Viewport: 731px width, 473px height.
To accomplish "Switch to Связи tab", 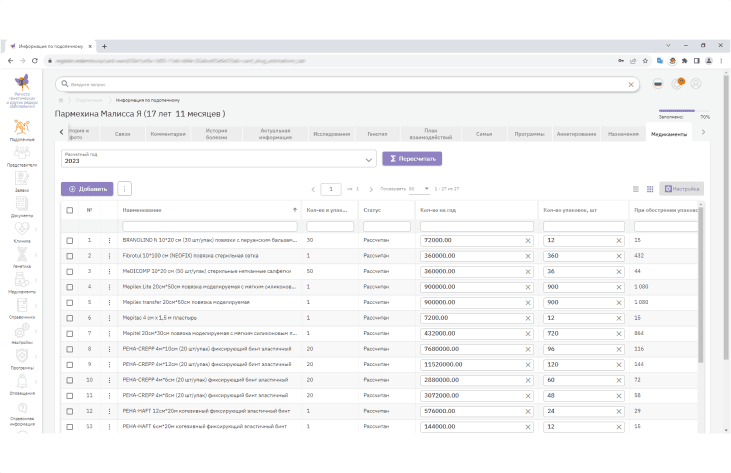I will tap(123, 134).
